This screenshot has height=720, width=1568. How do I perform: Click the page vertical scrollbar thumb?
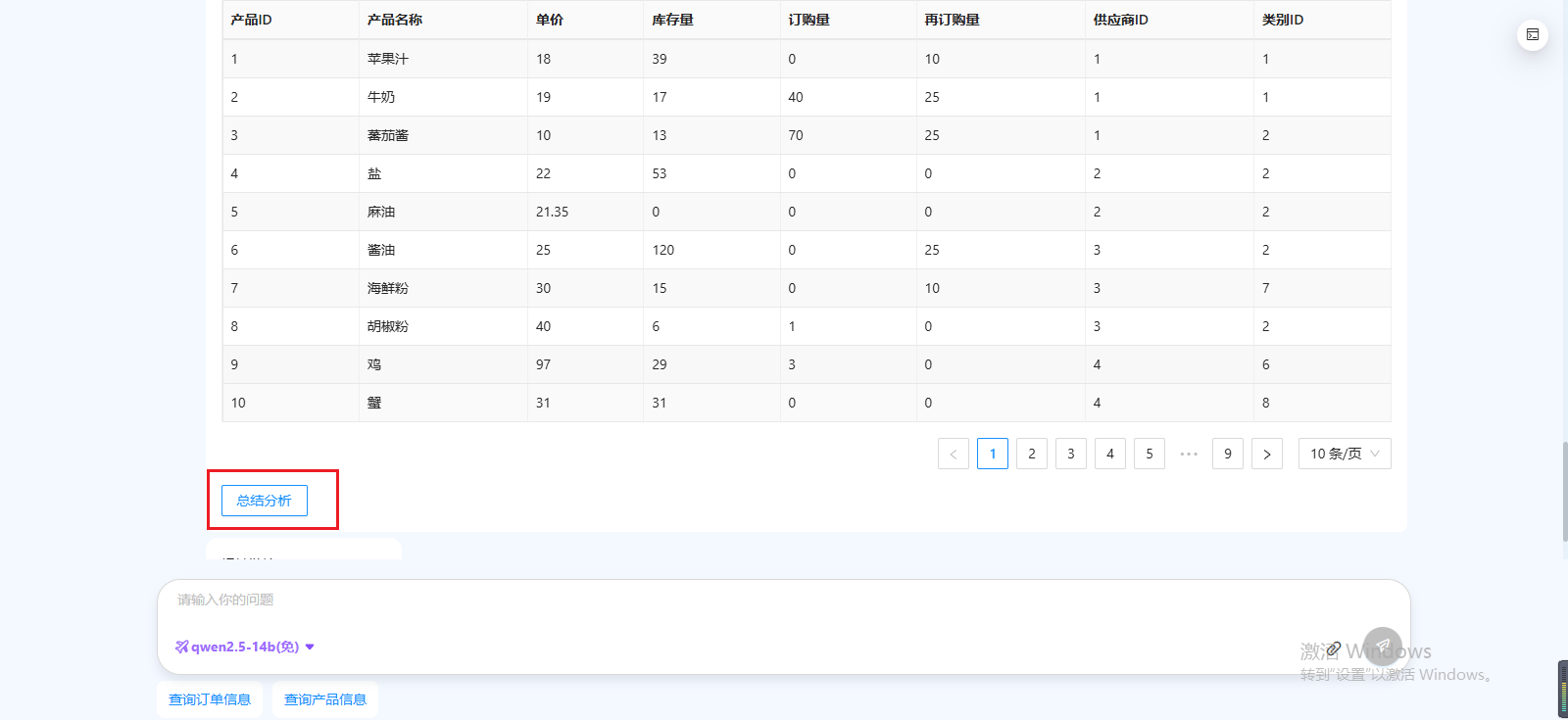(x=1564, y=492)
